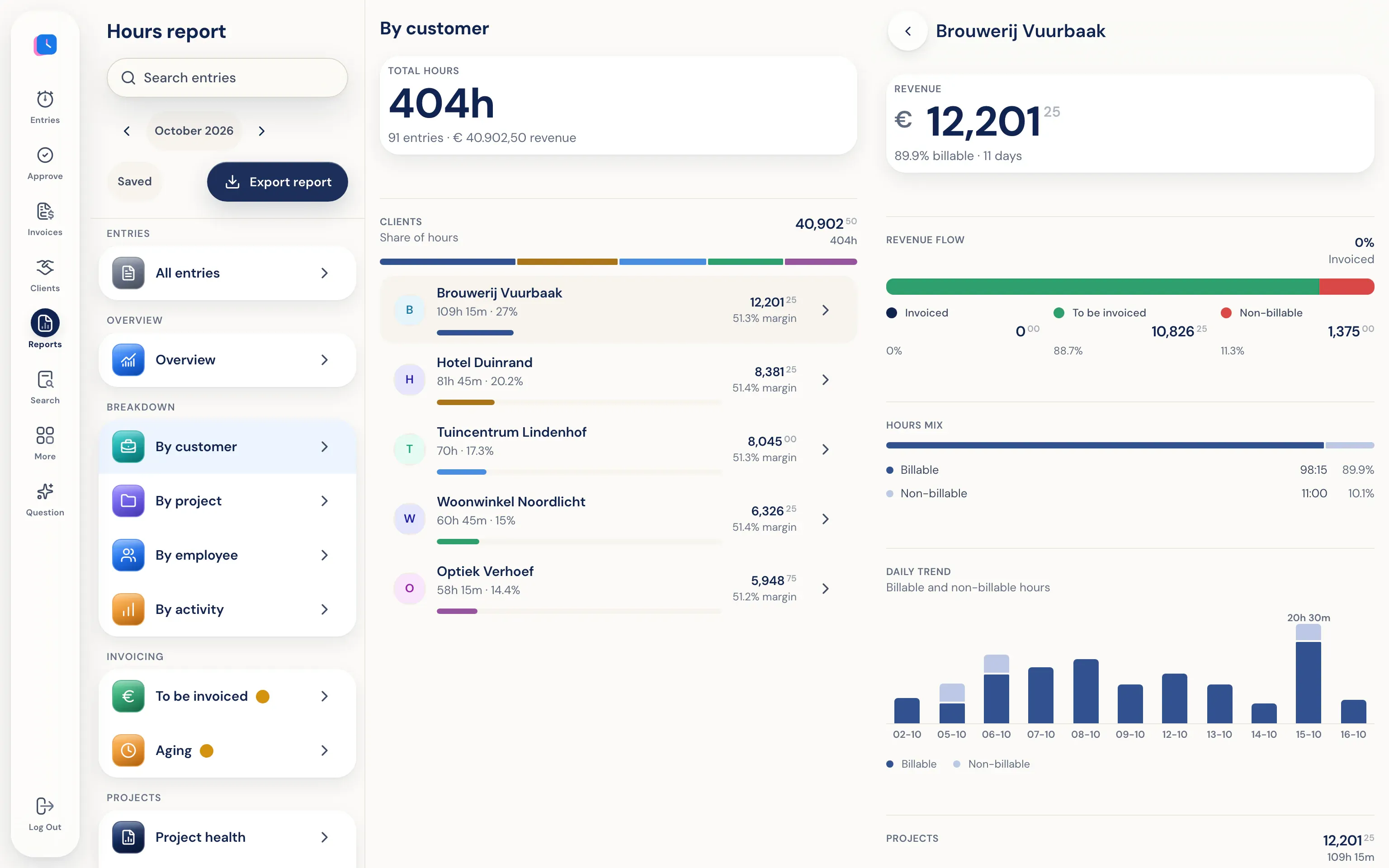
Task: Select the By customer breakdown item
Action: 227,447
